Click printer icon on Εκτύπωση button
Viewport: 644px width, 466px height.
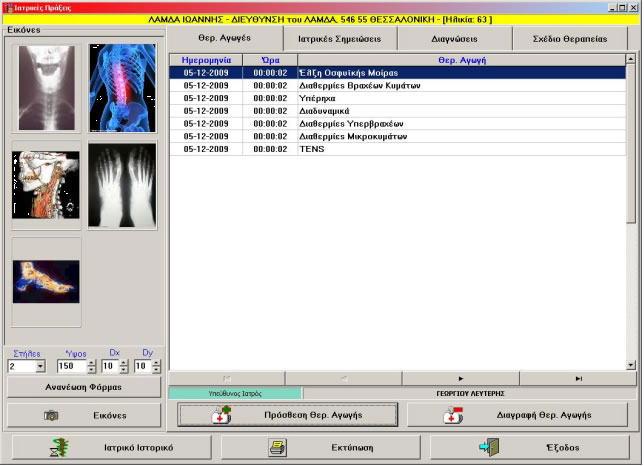(x=277, y=448)
